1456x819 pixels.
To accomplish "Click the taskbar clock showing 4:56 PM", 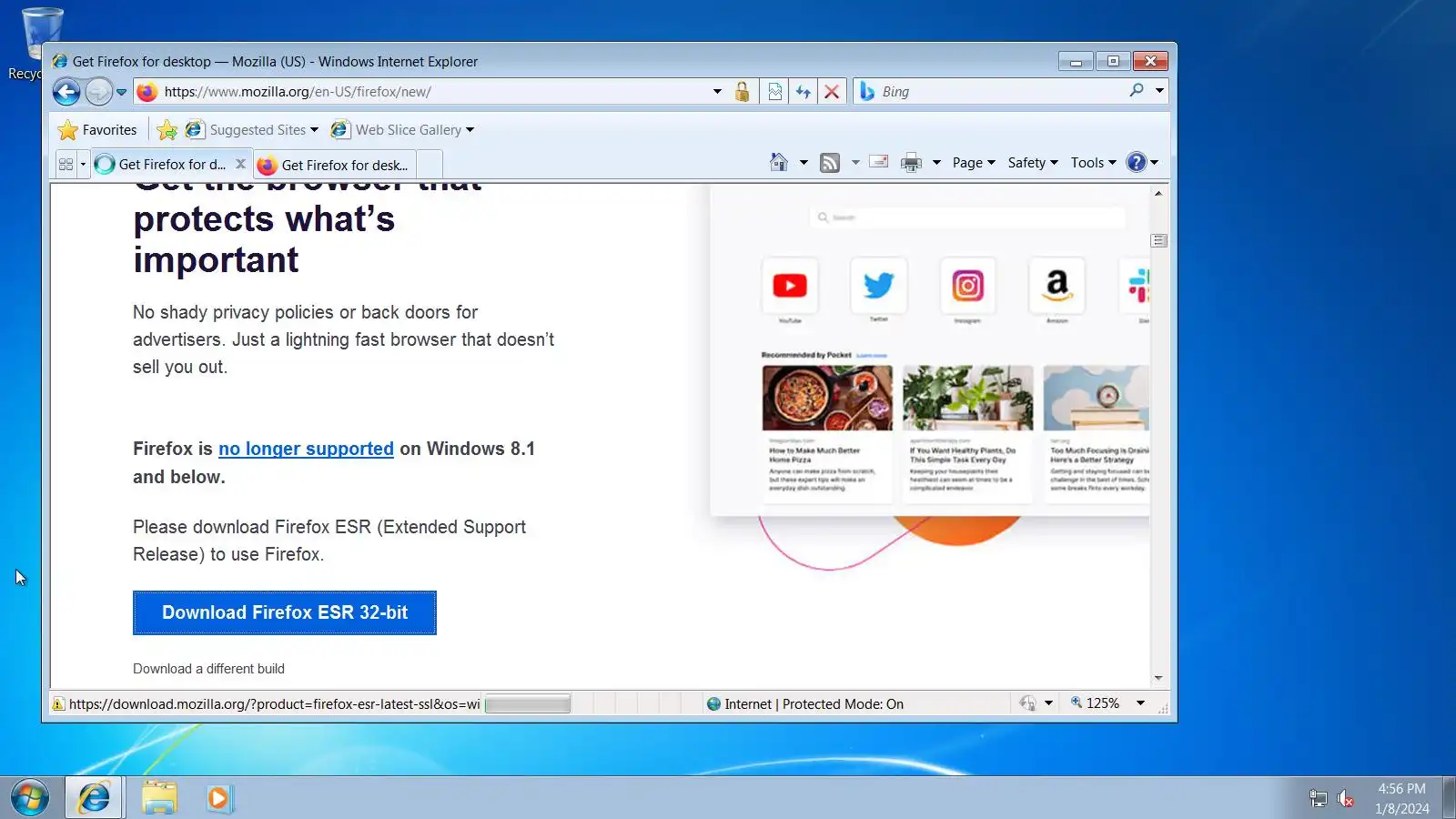I will tap(1401, 798).
